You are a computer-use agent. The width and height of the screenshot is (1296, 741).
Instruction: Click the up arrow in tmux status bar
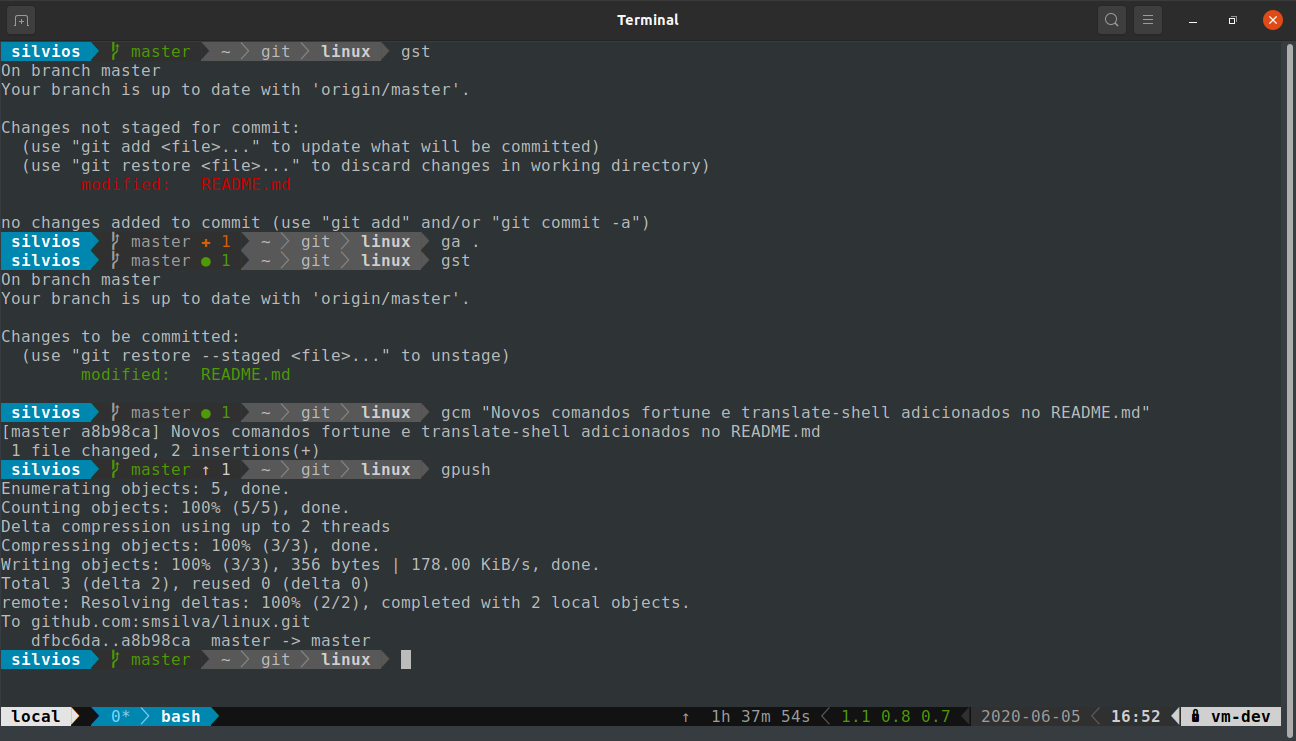(x=685, y=717)
